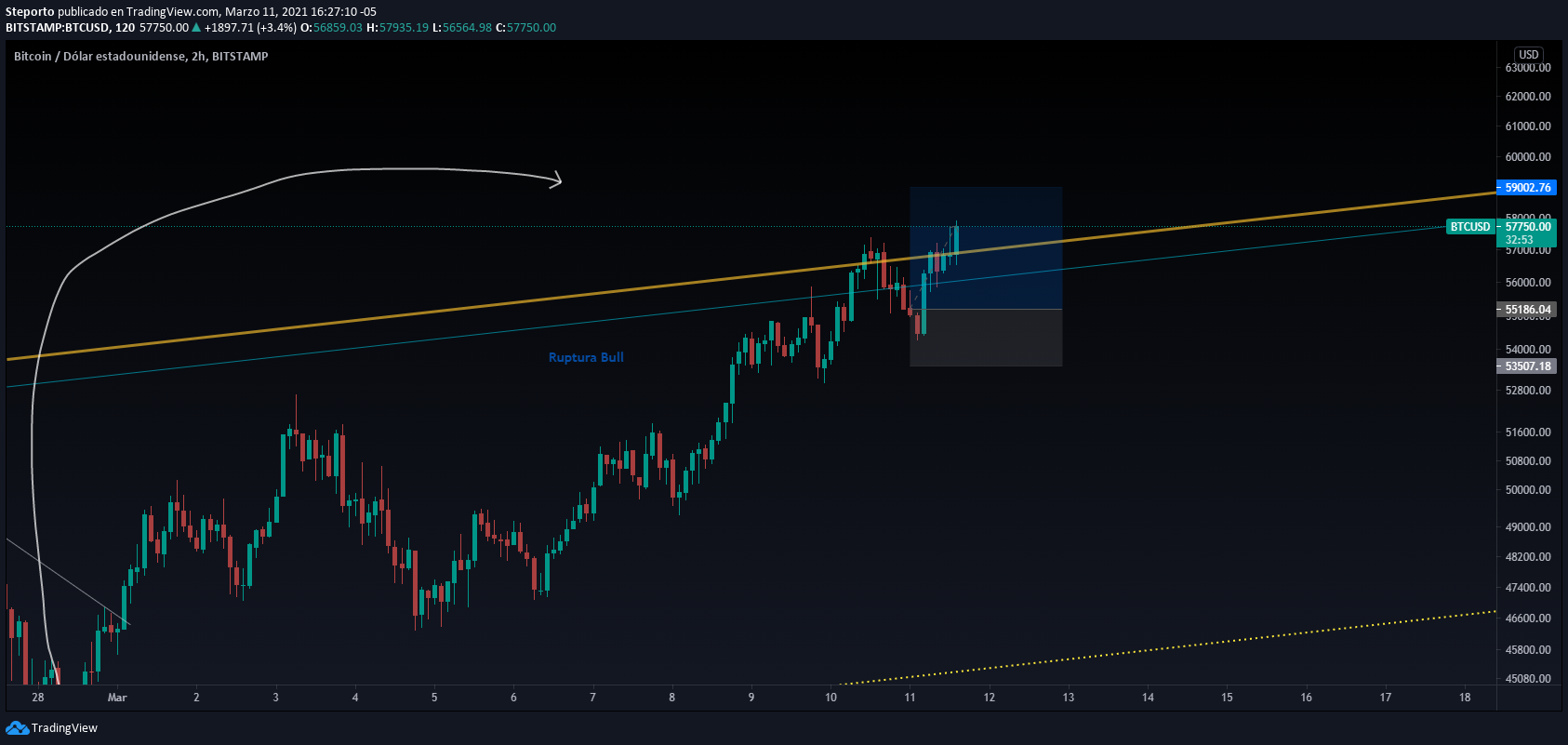Image resolution: width=1568 pixels, height=745 pixels.
Task: Click the 50000.00 price axis label
Action: (1528, 490)
